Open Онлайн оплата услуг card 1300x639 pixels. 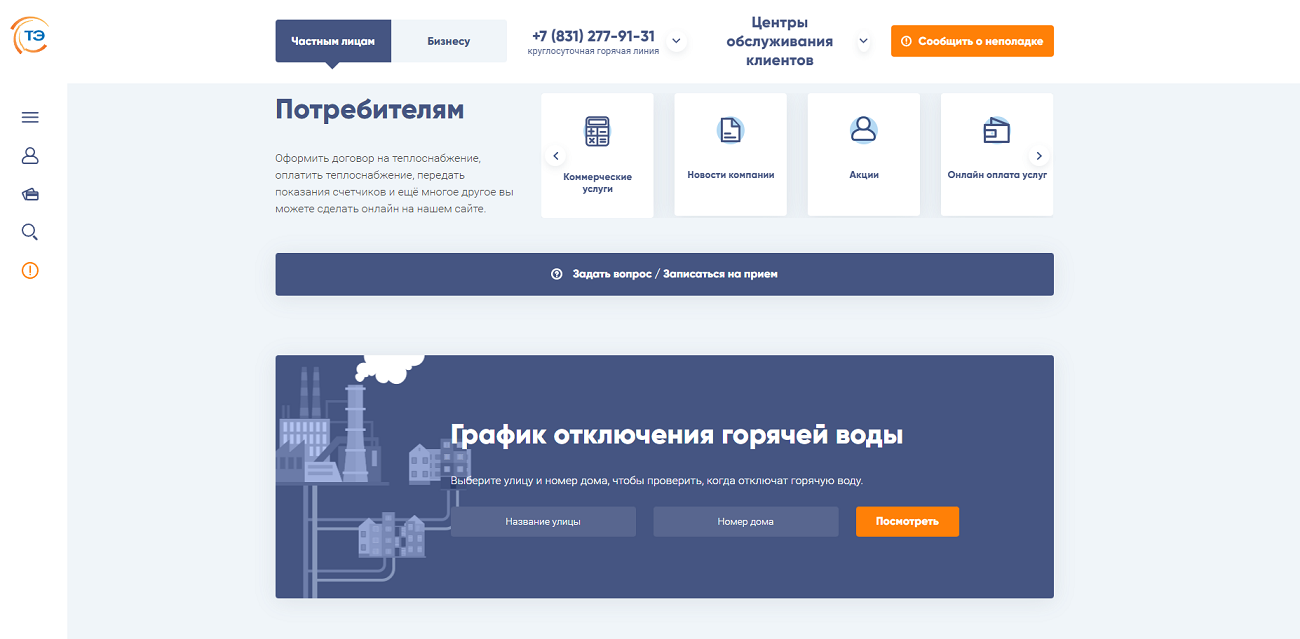click(x=996, y=155)
